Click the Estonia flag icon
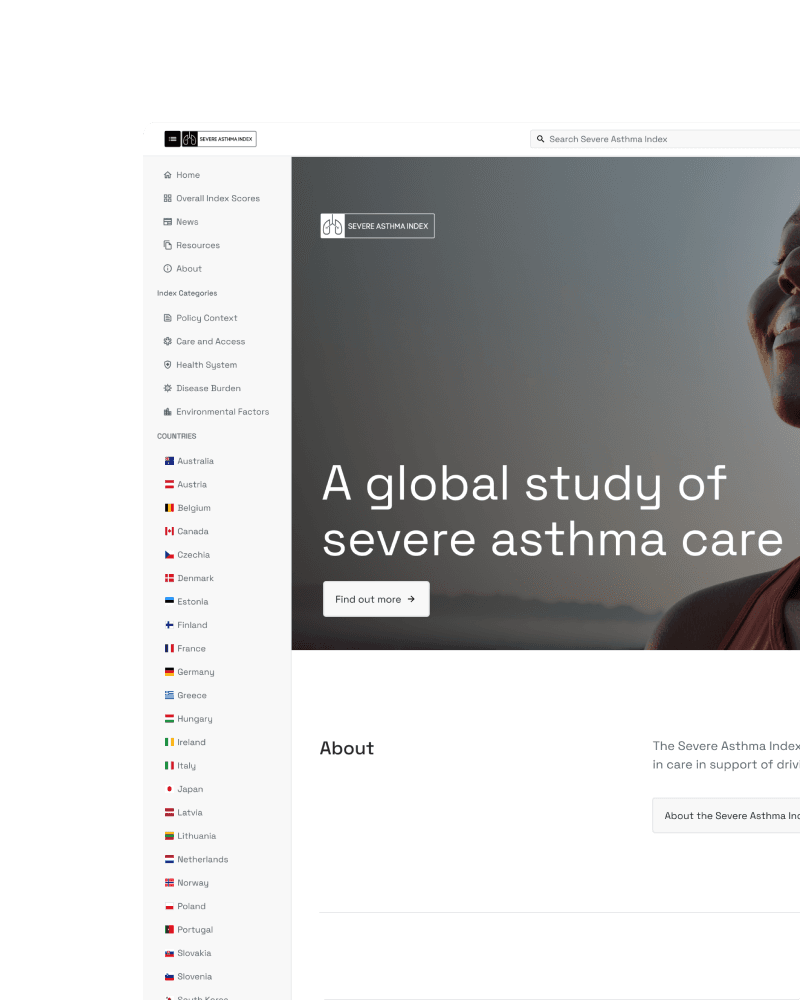The image size is (800, 1000). click(x=169, y=601)
